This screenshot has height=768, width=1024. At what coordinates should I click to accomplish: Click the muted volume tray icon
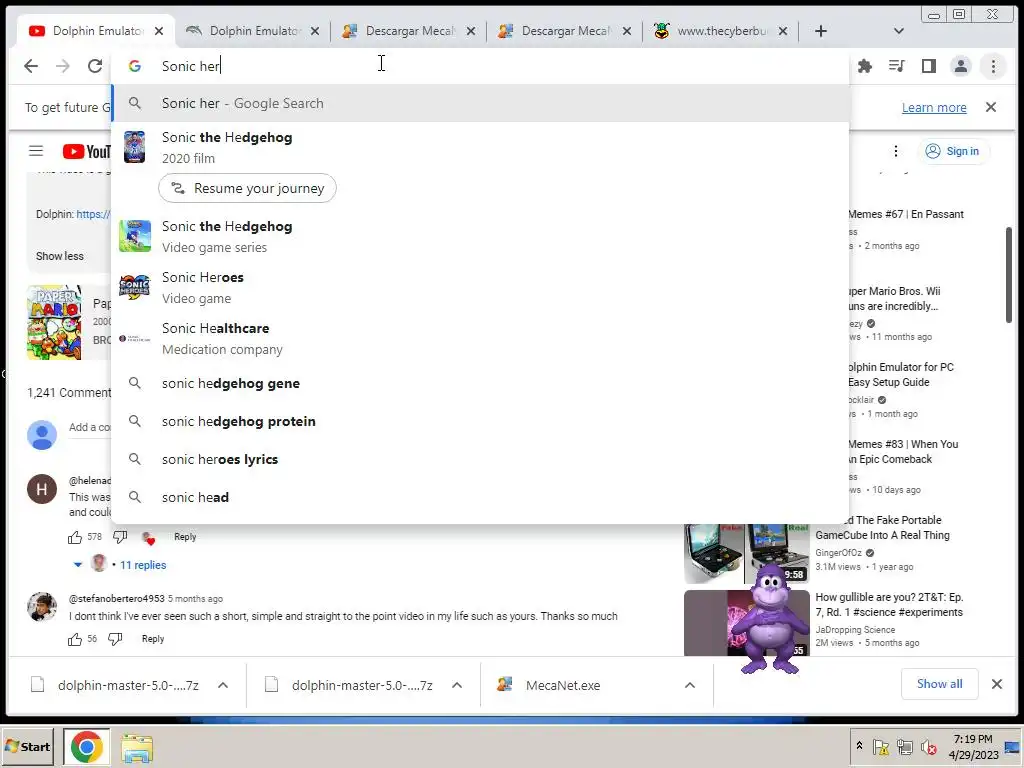pos(928,746)
